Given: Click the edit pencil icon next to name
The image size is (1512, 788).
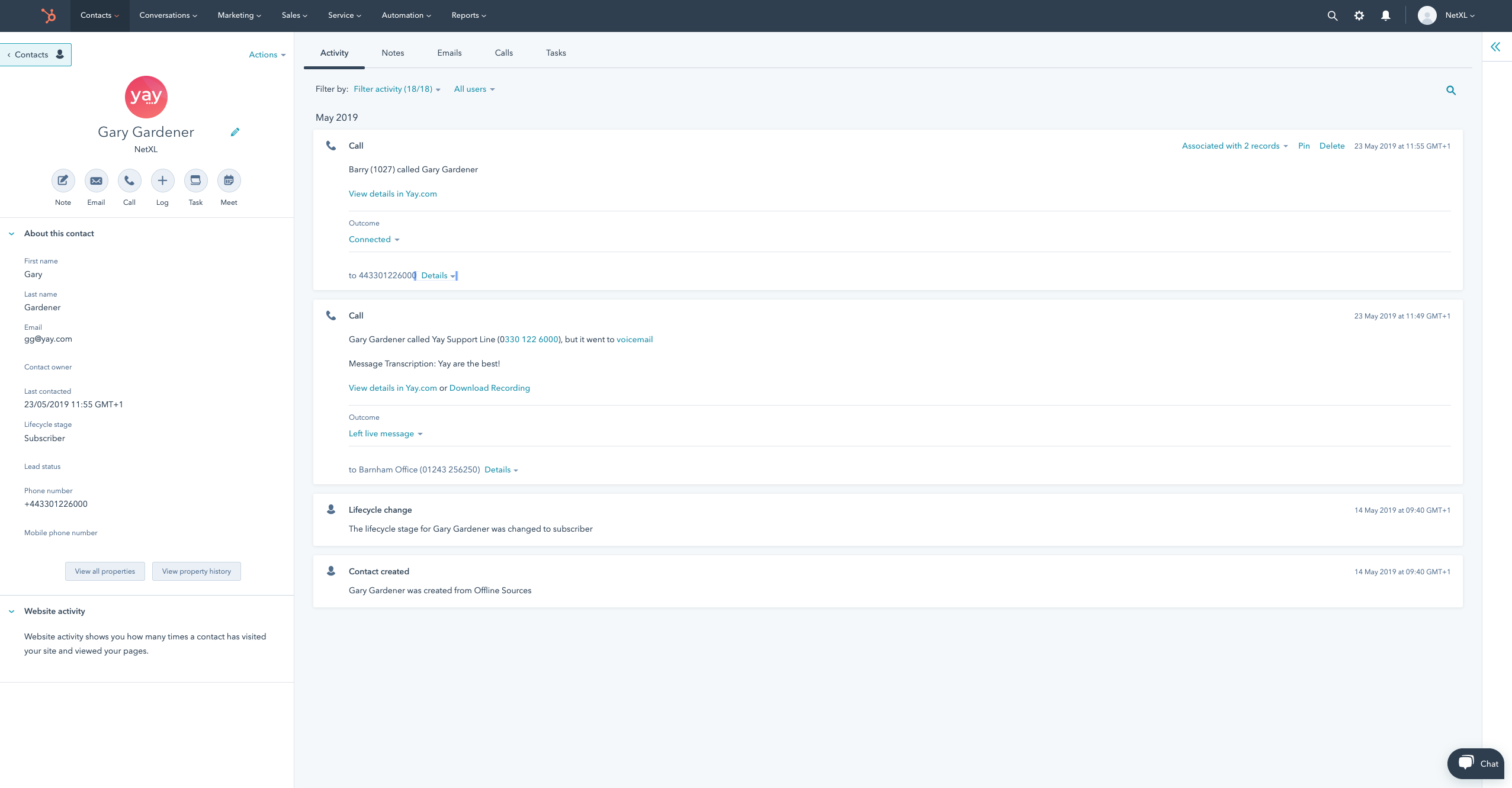Looking at the screenshot, I should (x=235, y=132).
